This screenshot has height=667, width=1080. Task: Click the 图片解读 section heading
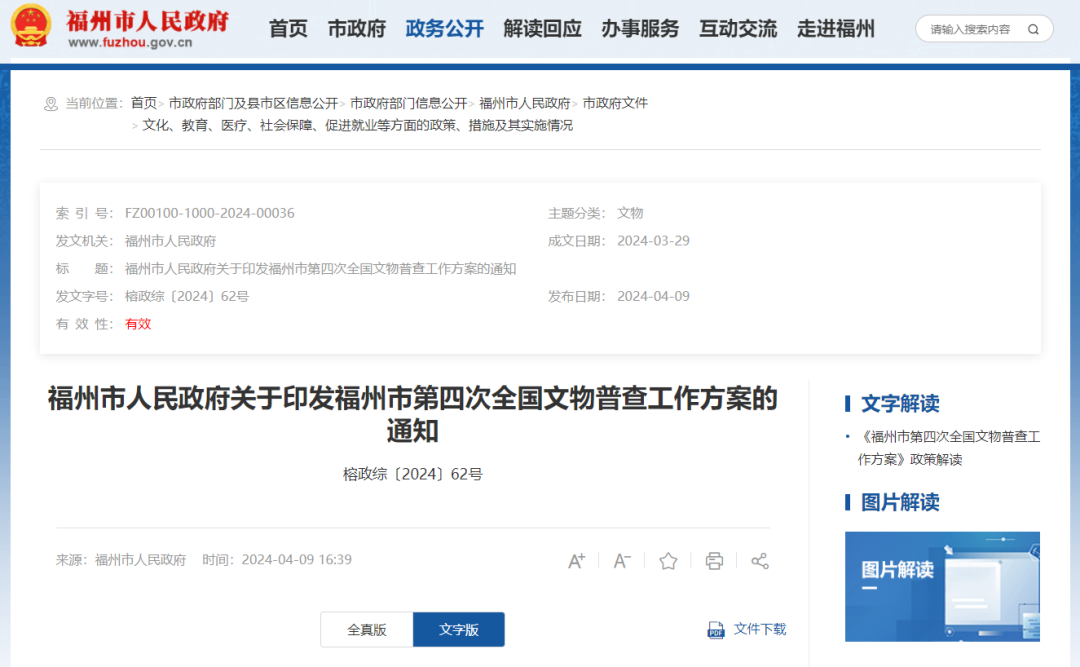pyautogui.click(x=900, y=502)
